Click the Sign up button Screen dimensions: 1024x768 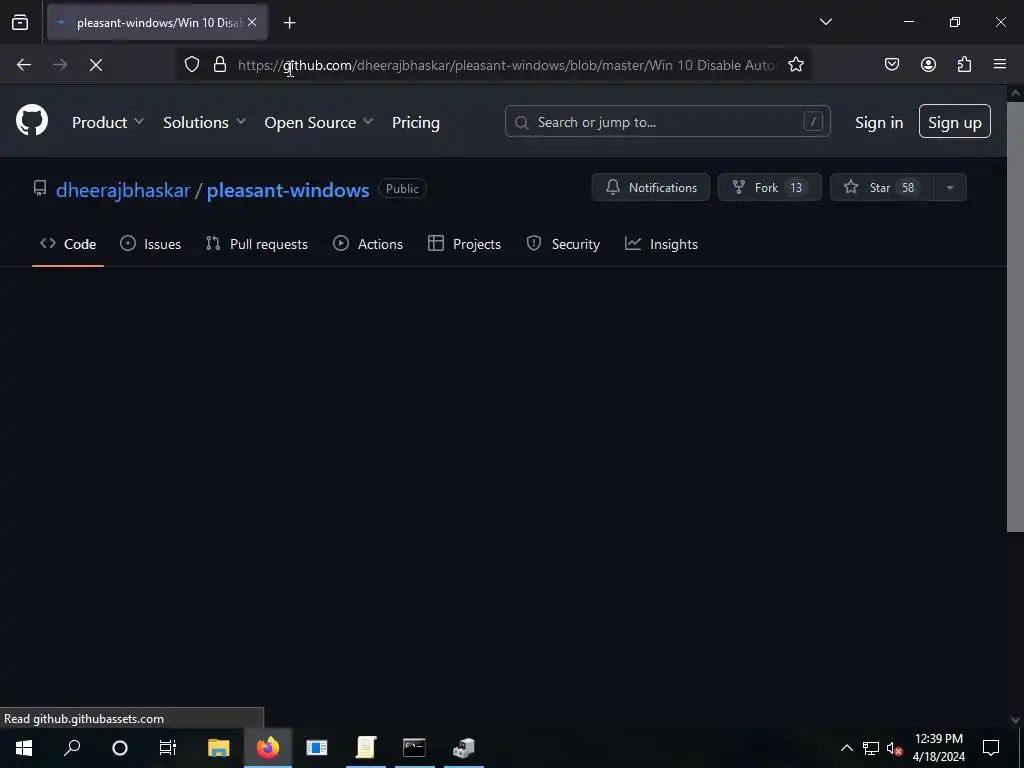[954, 121]
